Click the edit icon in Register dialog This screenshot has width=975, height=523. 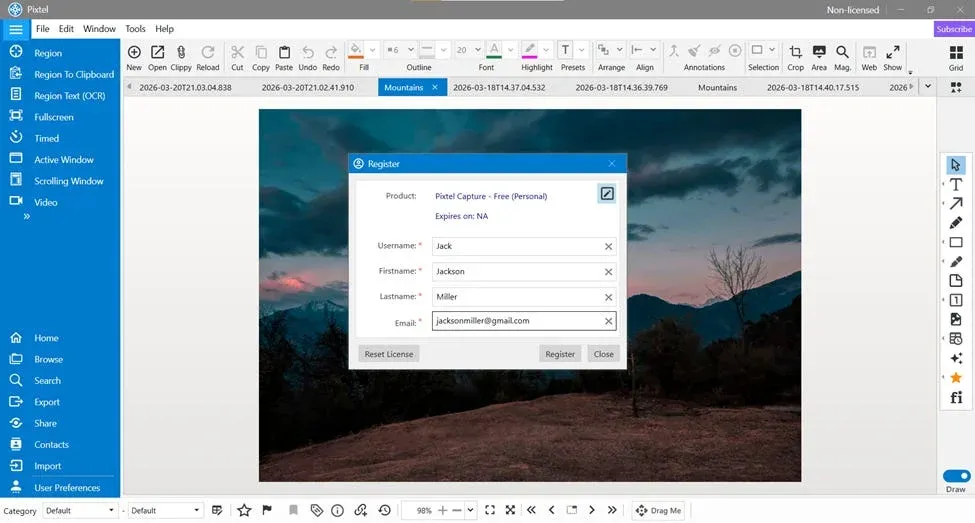(x=607, y=193)
